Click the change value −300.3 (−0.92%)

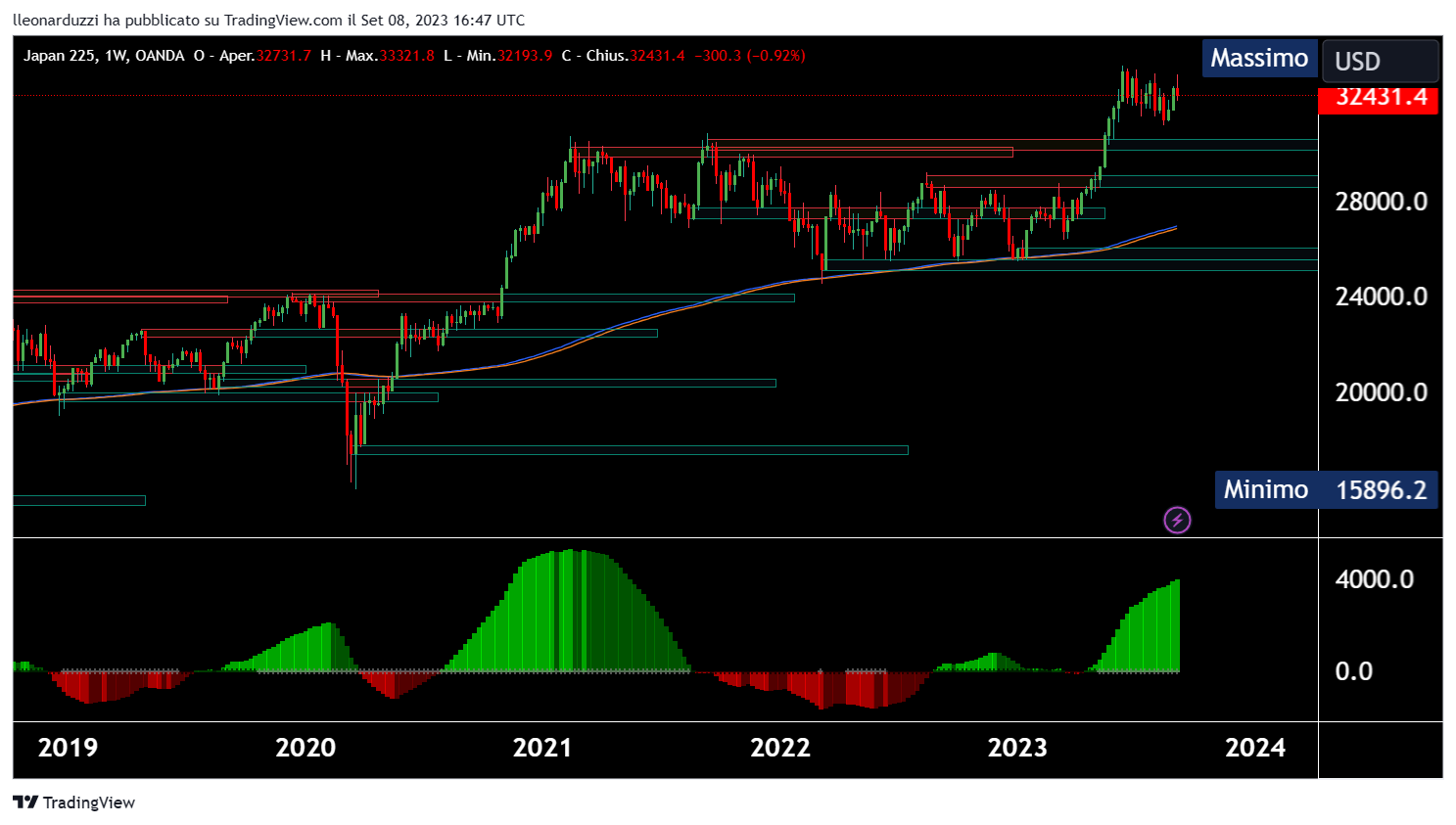(750, 56)
